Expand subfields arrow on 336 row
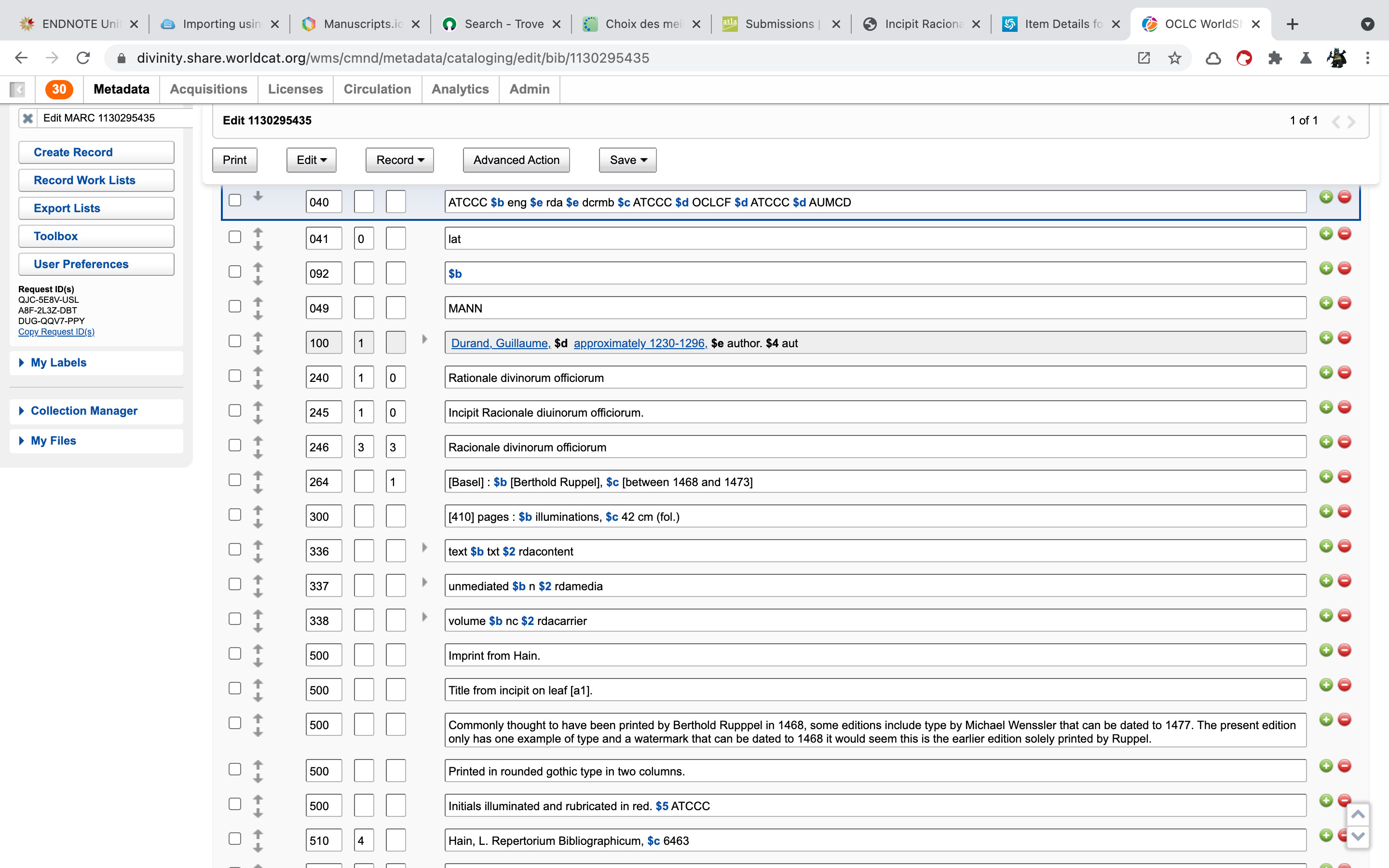 425,548
